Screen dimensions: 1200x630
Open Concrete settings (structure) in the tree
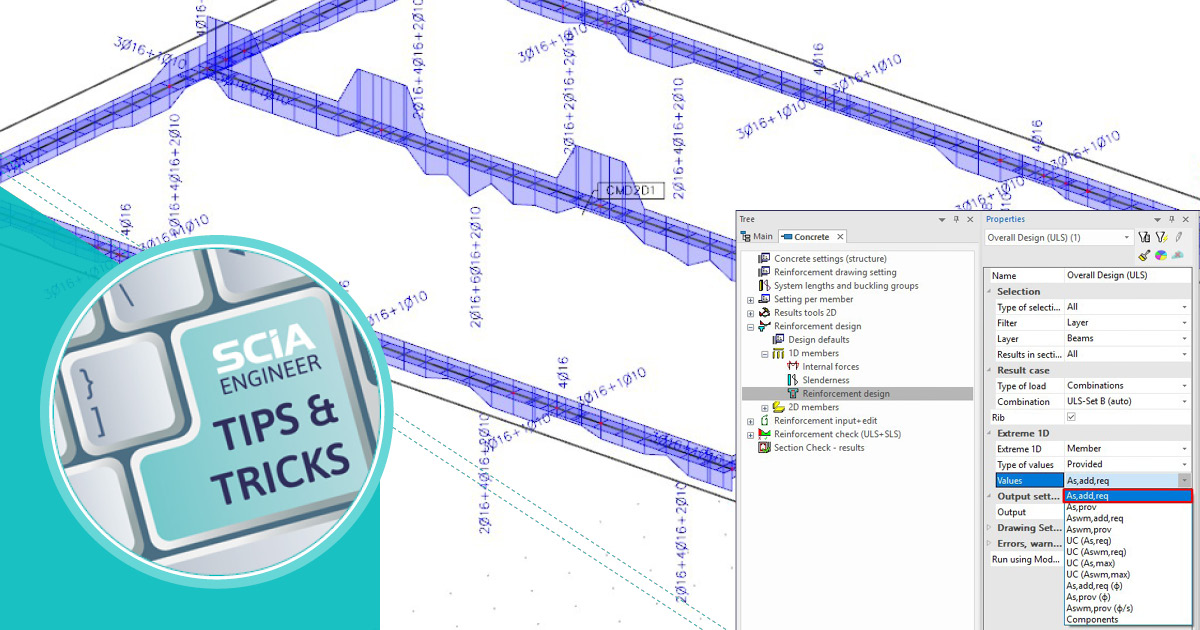830,258
